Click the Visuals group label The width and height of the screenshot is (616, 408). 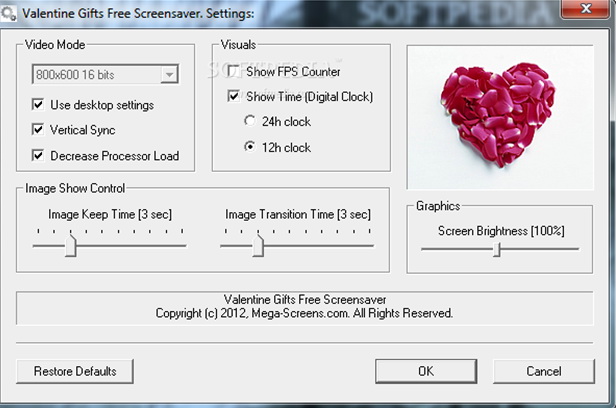coord(238,45)
